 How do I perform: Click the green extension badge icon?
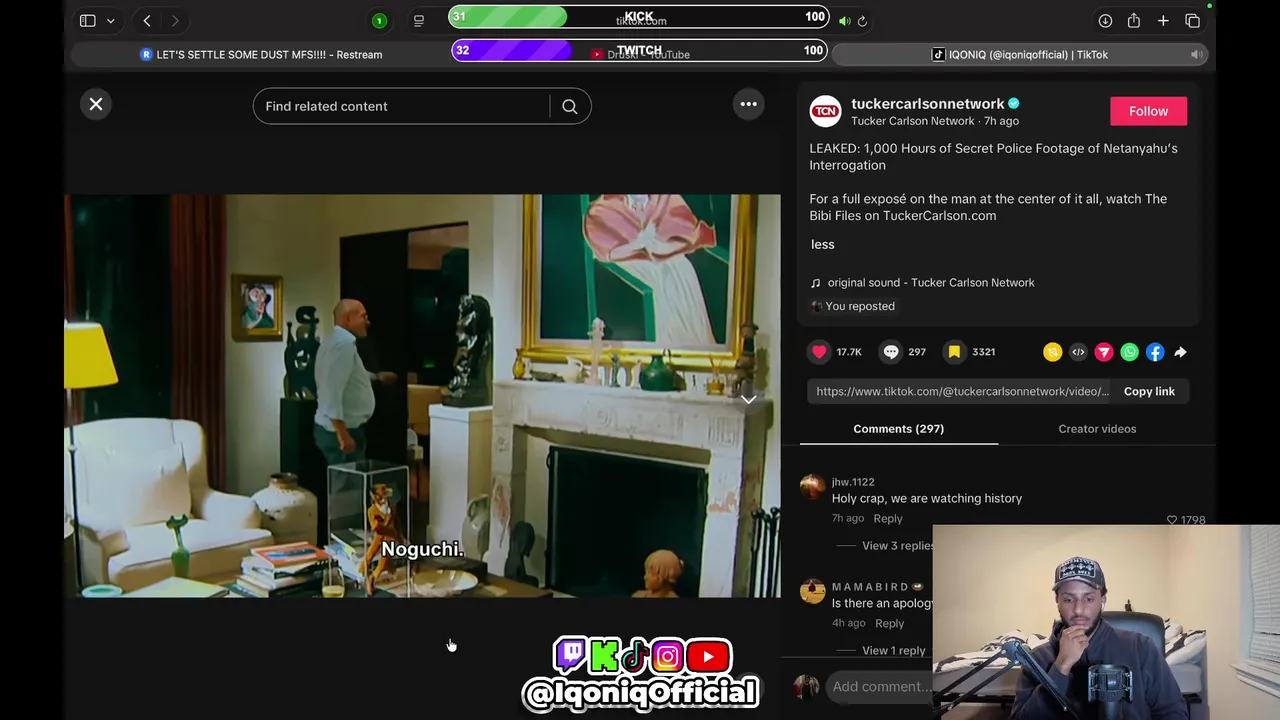pyautogui.click(x=379, y=21)
